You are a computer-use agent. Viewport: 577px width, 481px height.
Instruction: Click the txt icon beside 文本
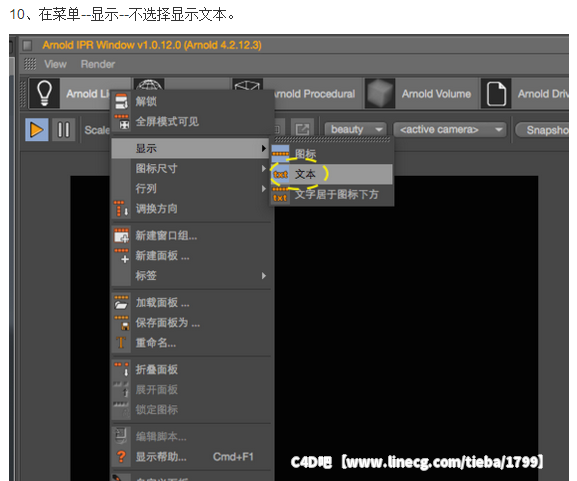[x=280, y=174]
